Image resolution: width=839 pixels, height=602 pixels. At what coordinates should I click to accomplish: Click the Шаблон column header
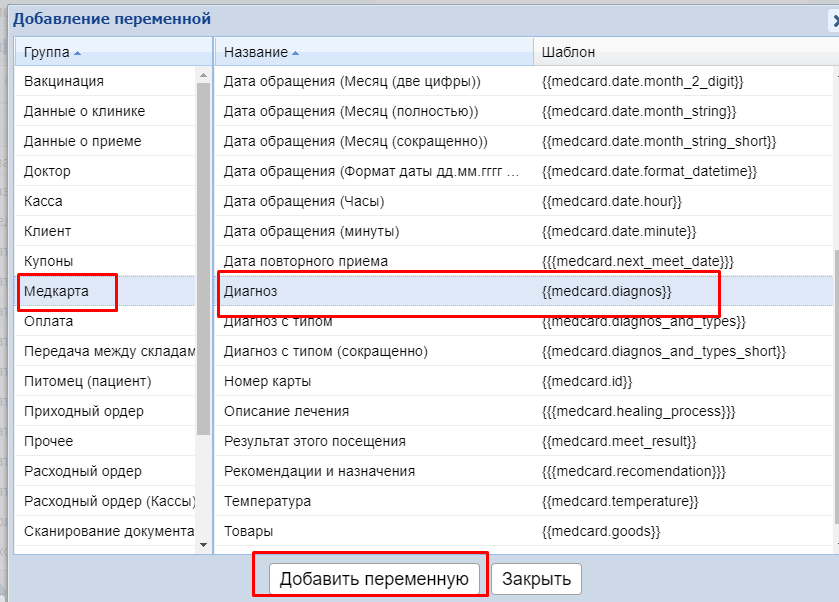pyautogui.click(x=568, y=52)
